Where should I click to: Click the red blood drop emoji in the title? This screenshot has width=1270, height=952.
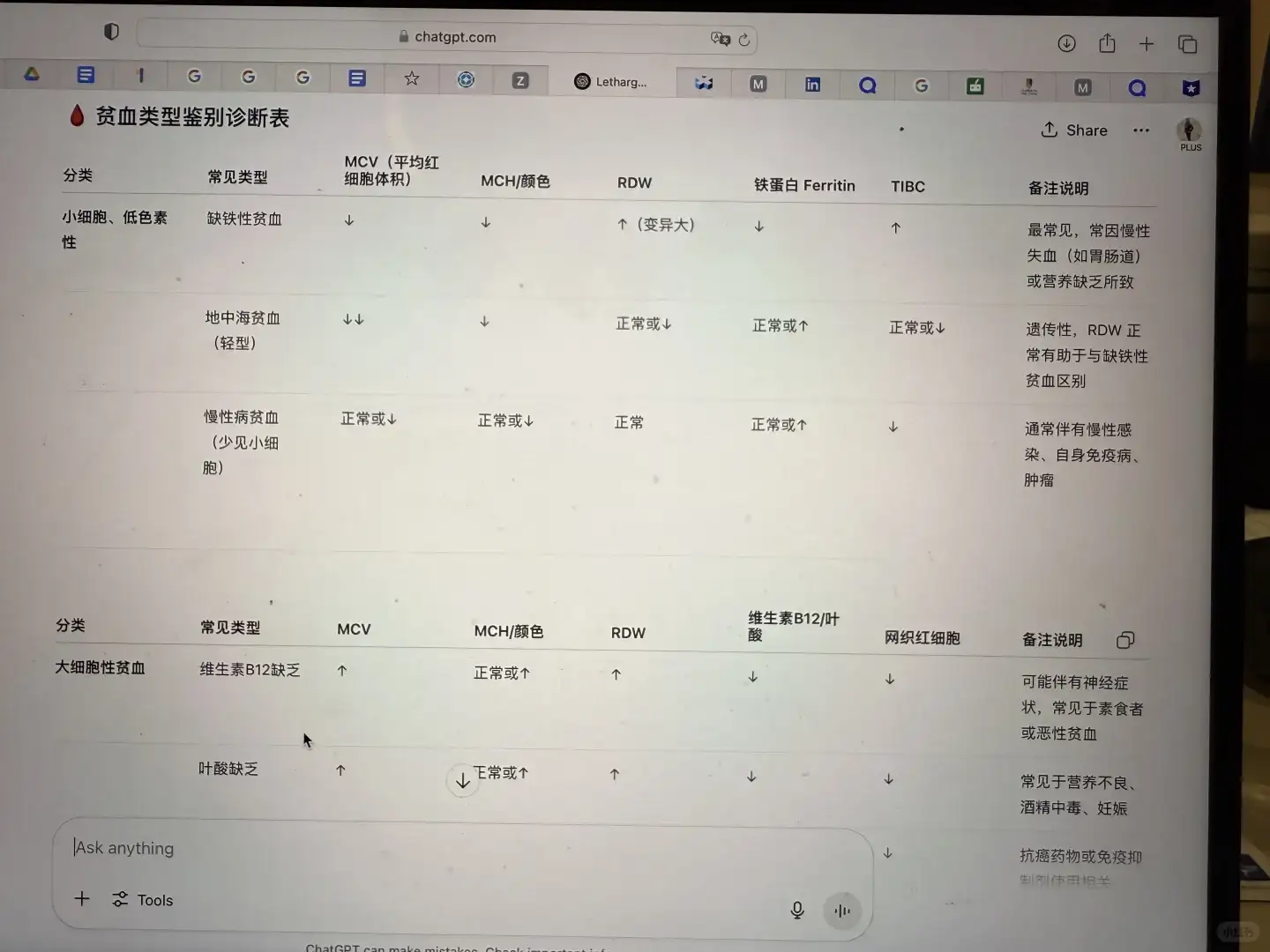click(x=77, y=115)
